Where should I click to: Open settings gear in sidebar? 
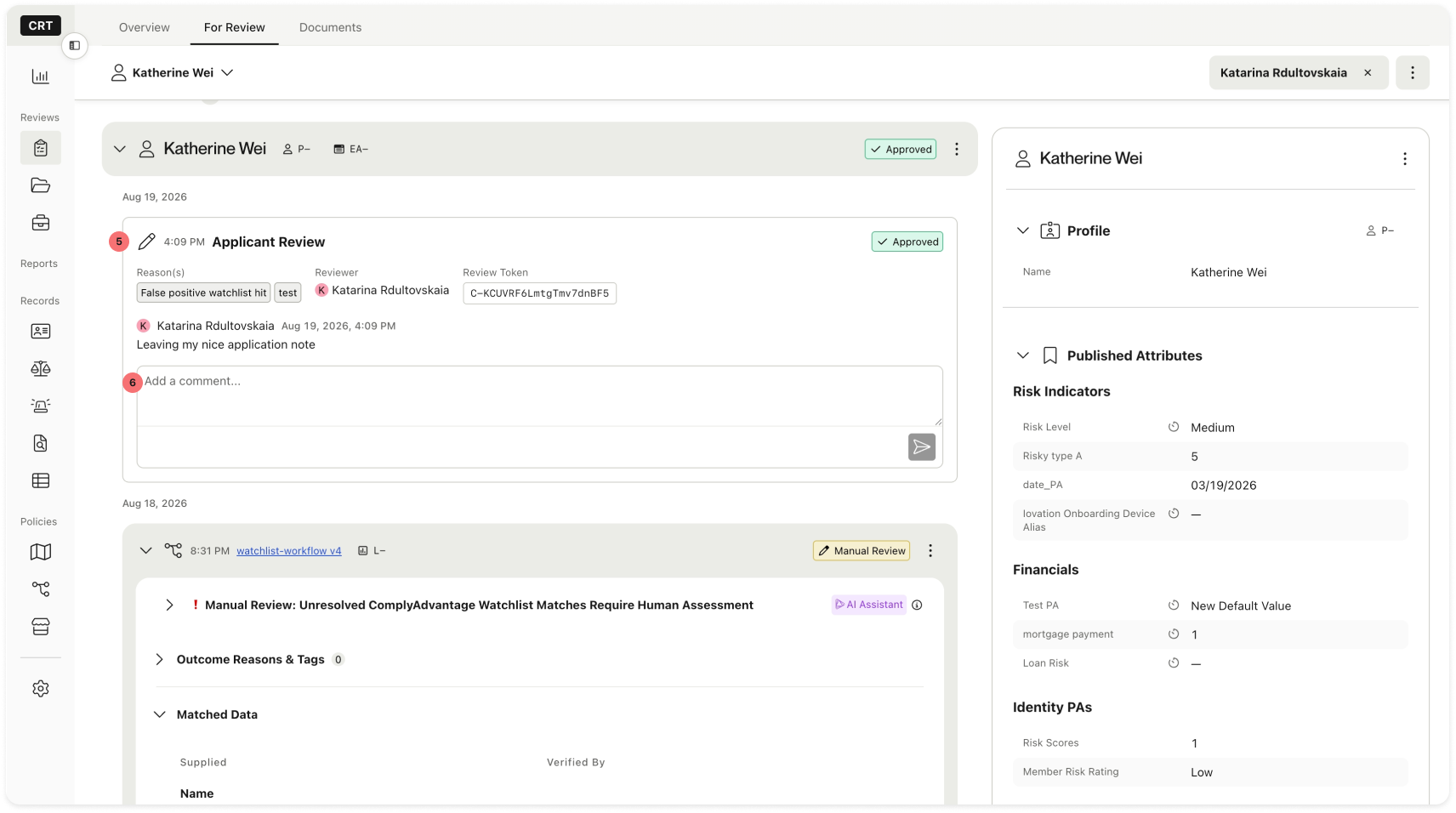pyautogui.click(x=40, y=689)
